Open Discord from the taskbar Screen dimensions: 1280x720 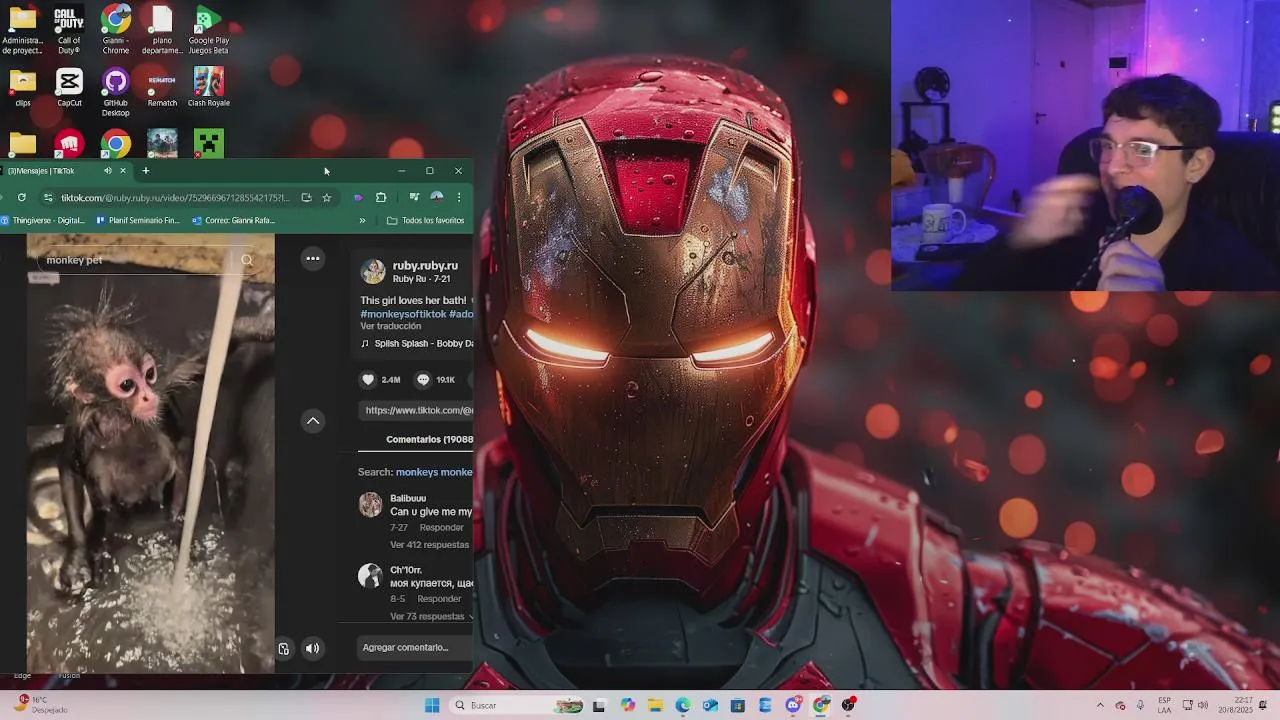(x=793, y=705)
